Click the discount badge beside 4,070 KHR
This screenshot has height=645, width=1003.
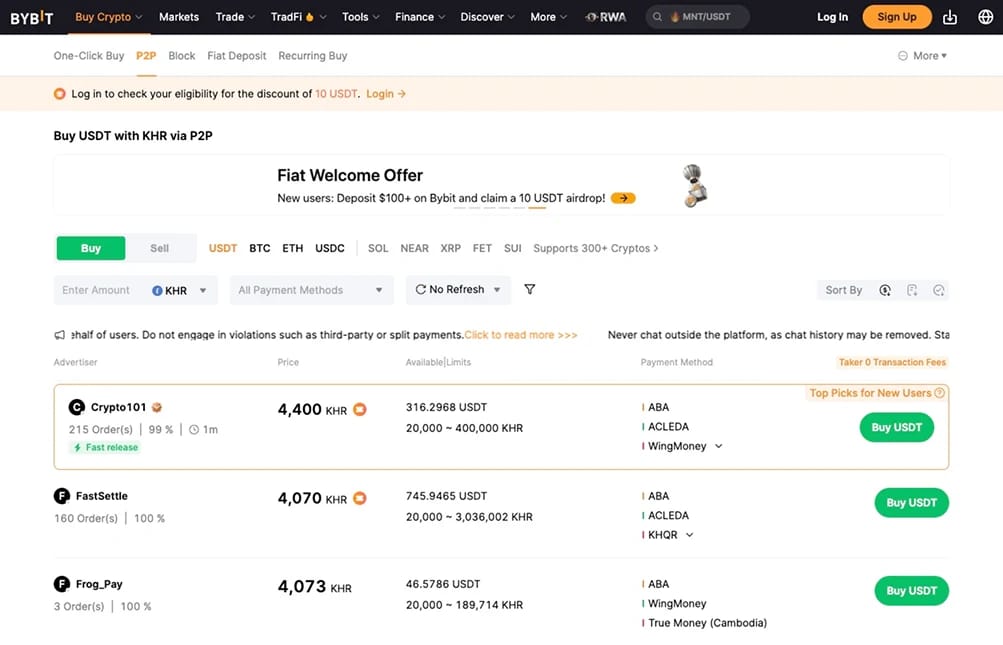click(360, 498)
